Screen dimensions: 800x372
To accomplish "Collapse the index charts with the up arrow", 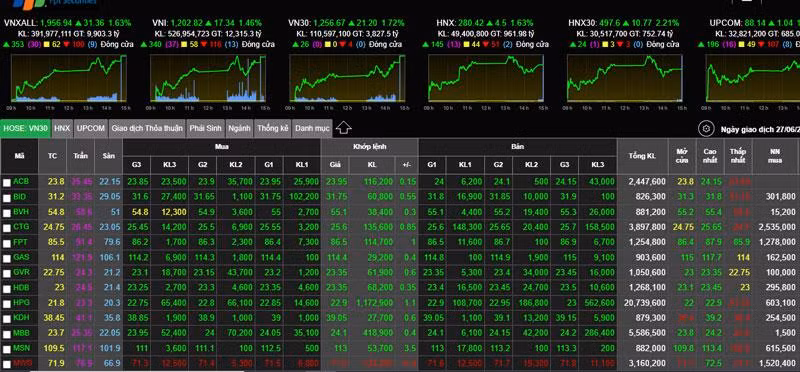I will pos(344,129).
